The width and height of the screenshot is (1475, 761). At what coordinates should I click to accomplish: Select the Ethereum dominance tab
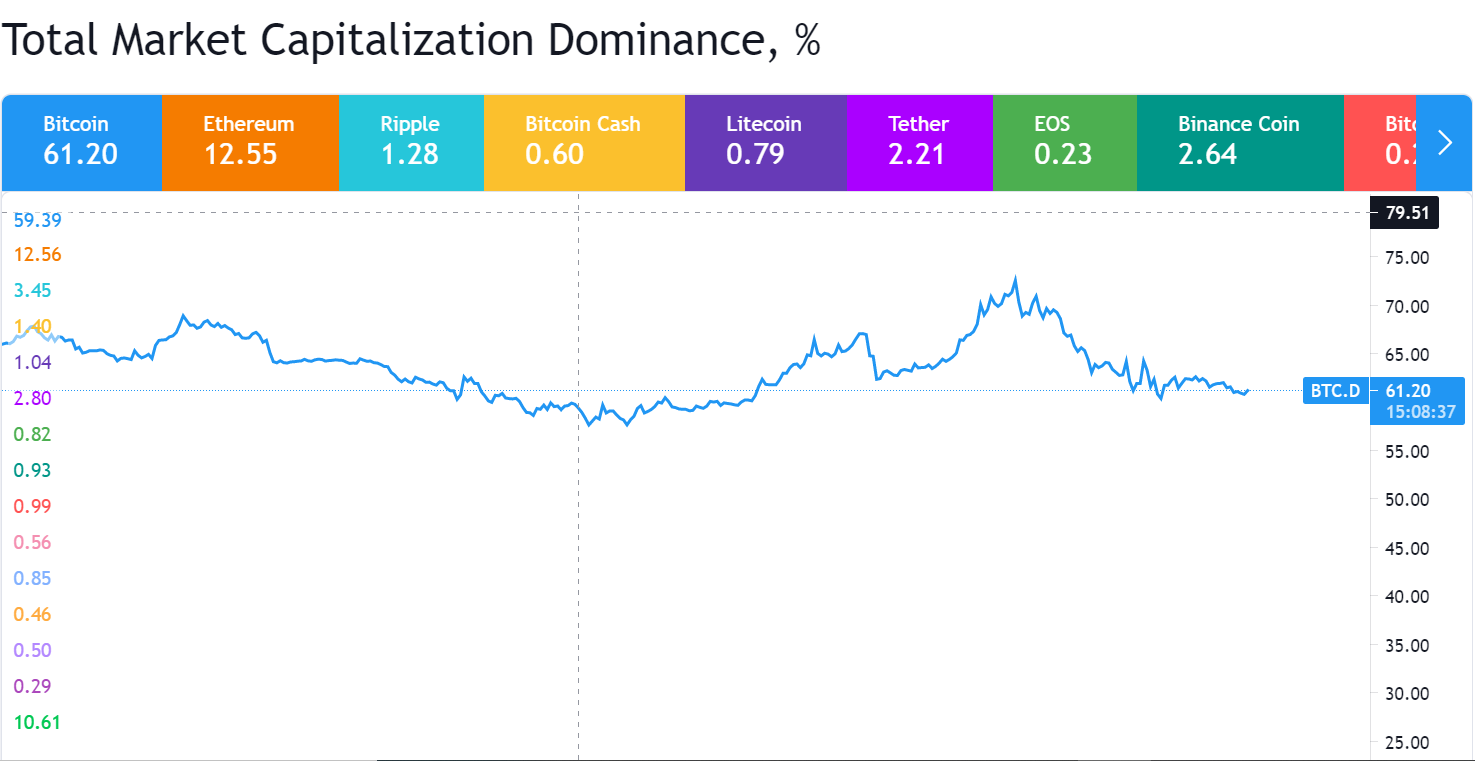[x=251, y=142]
